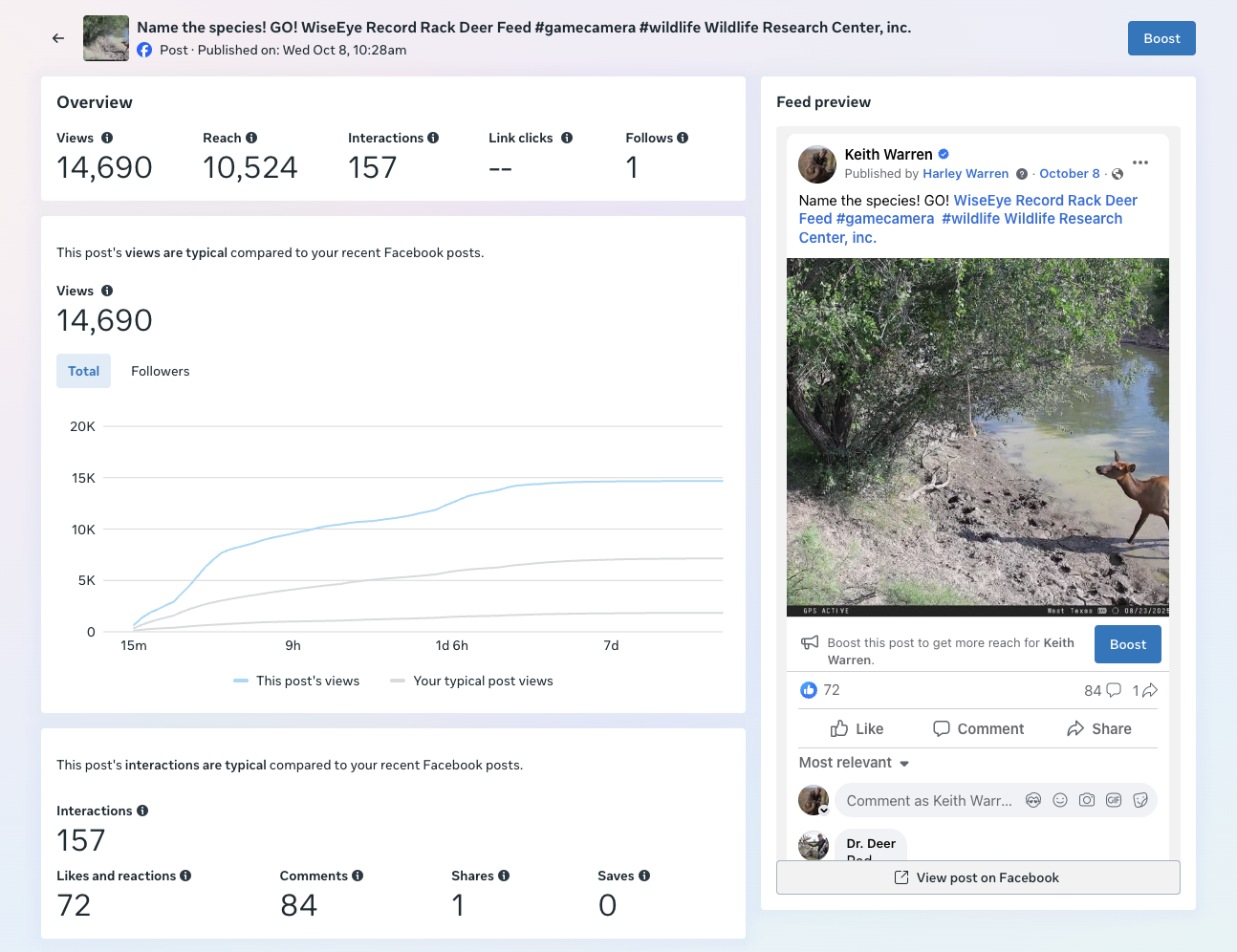The height and width of the screenshot is (952, 1237).
Task: Click the Follows info icon
Action: 683,138
